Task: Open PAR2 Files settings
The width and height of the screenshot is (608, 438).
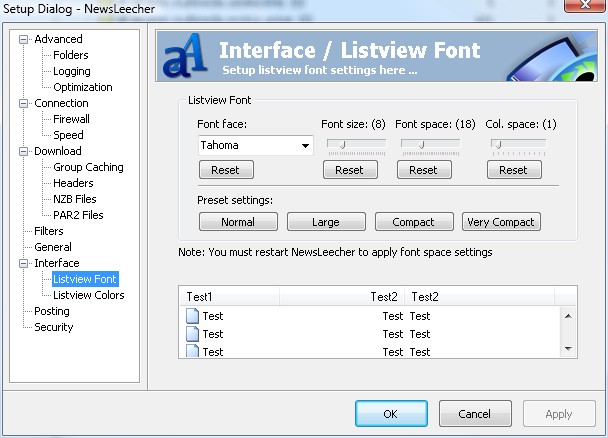Action: 78,215
